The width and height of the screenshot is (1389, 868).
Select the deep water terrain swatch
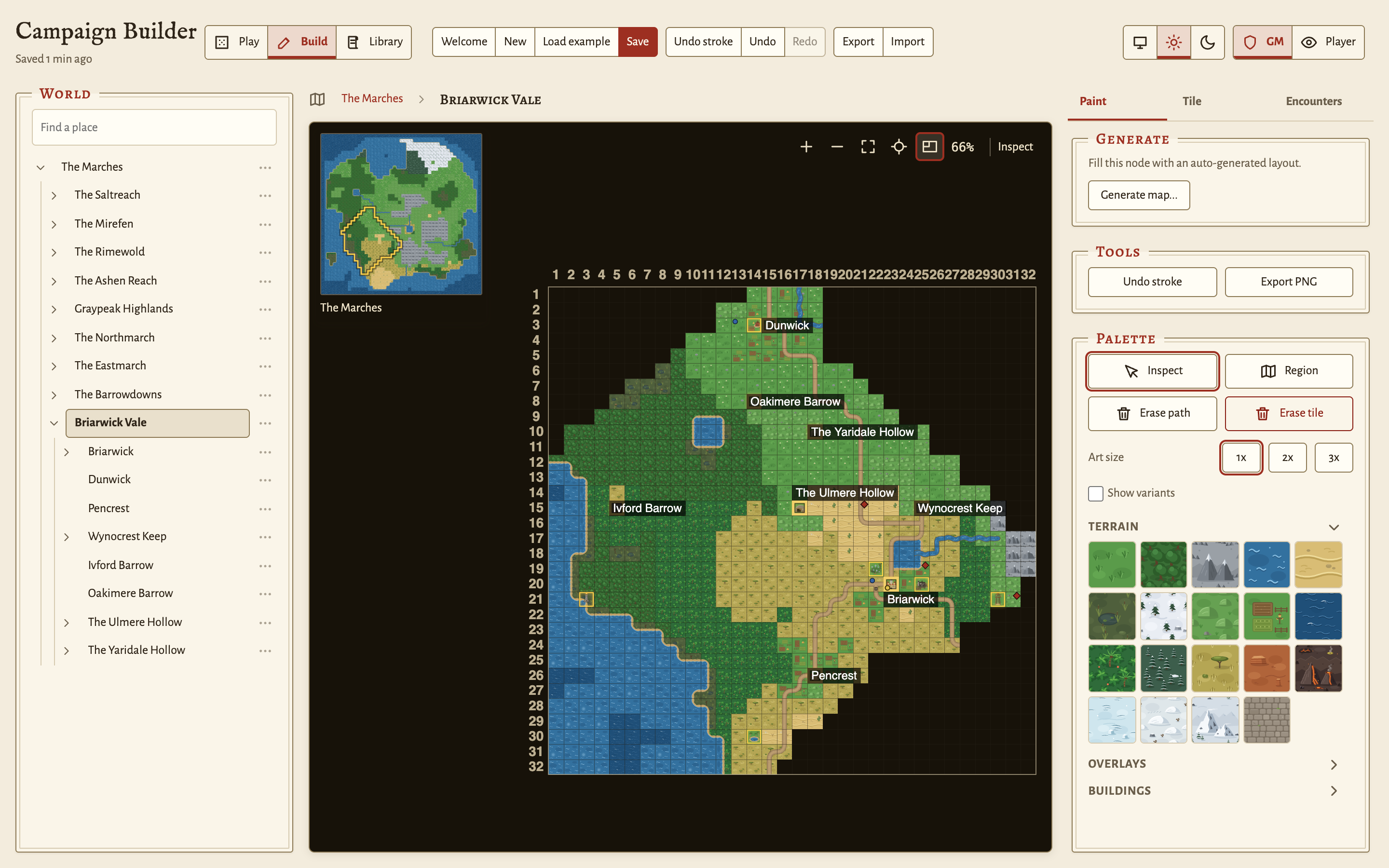click(x=1319, y=616)
